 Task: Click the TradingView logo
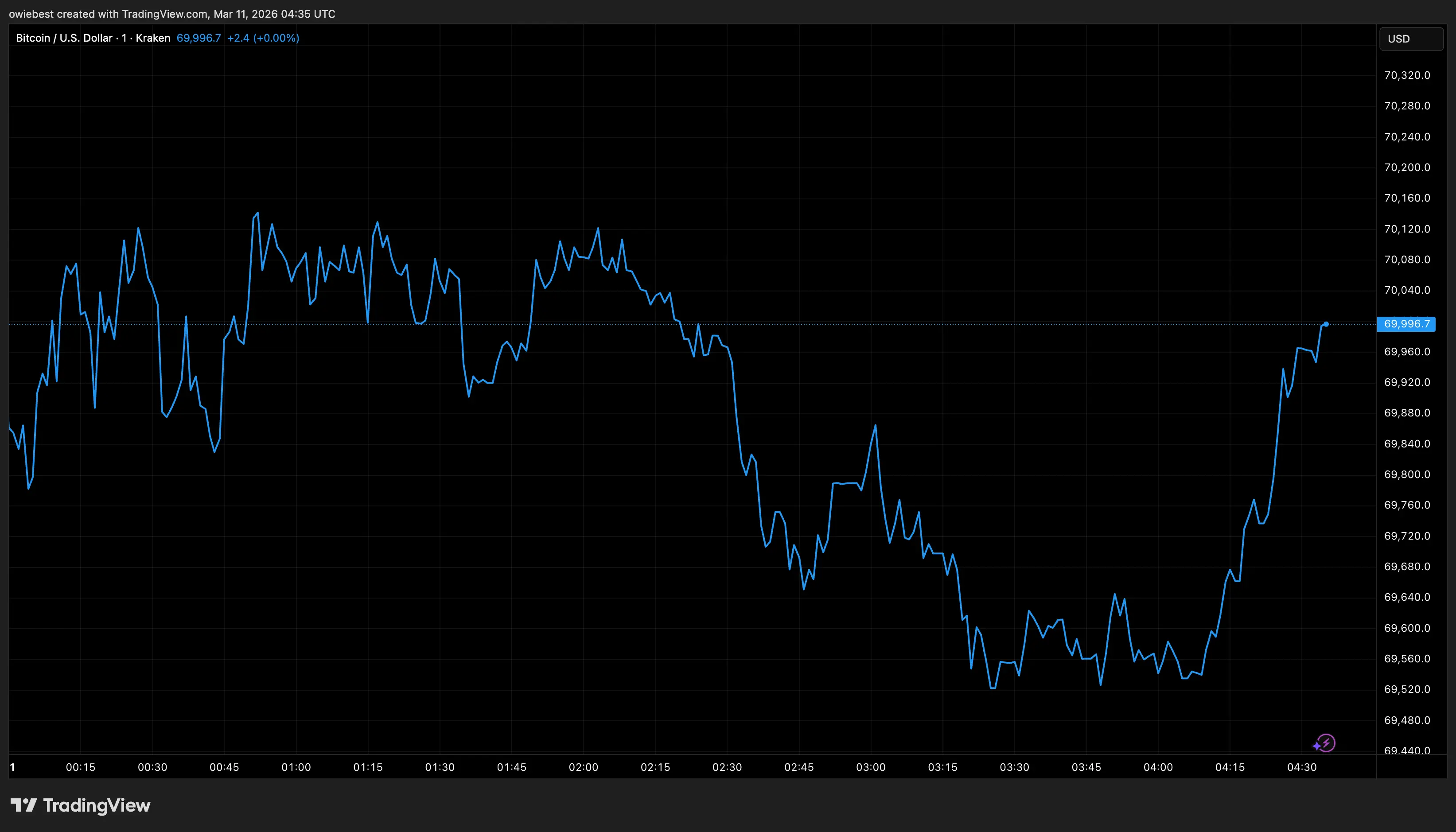click(x=80, y=806)
